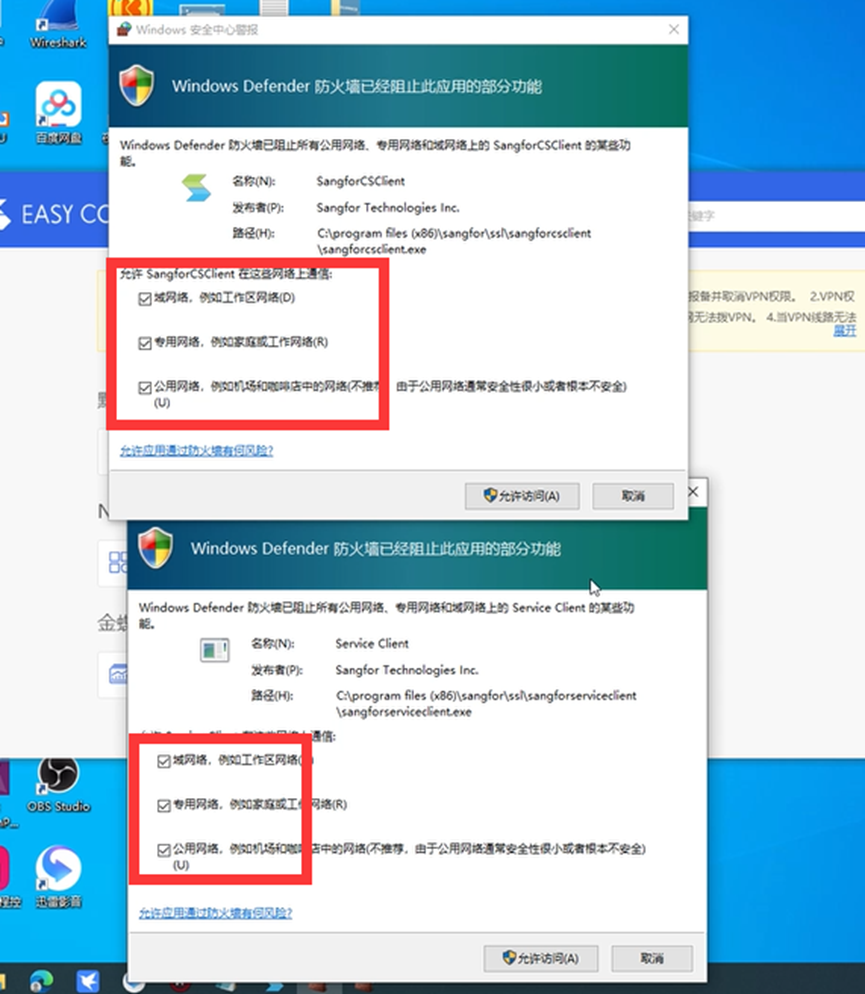The image size is (865, 994).
Task: Click the blue bird taskbar icon
Action: pyautogui.click(x=89, y=980)
